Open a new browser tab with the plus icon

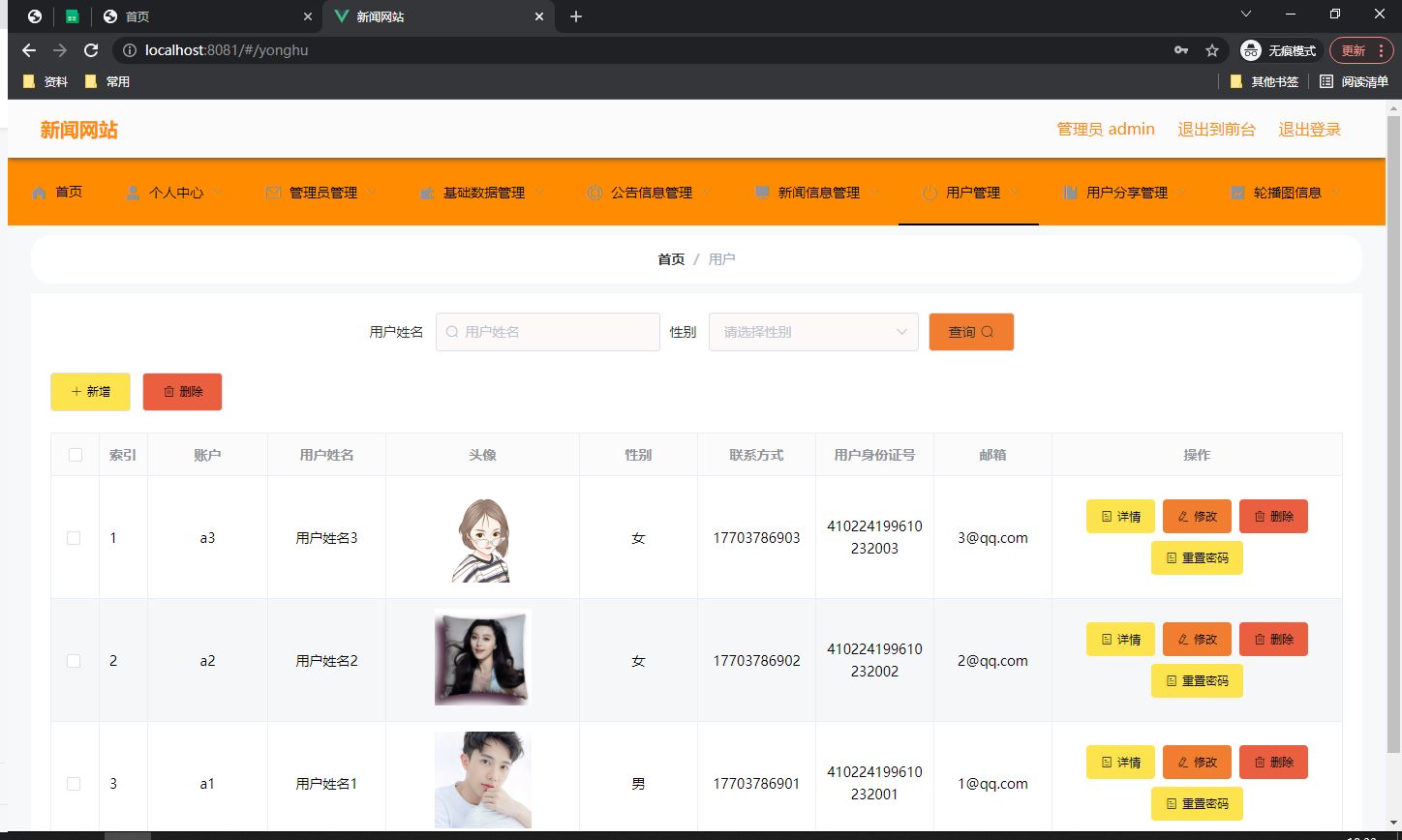[576, 16]
